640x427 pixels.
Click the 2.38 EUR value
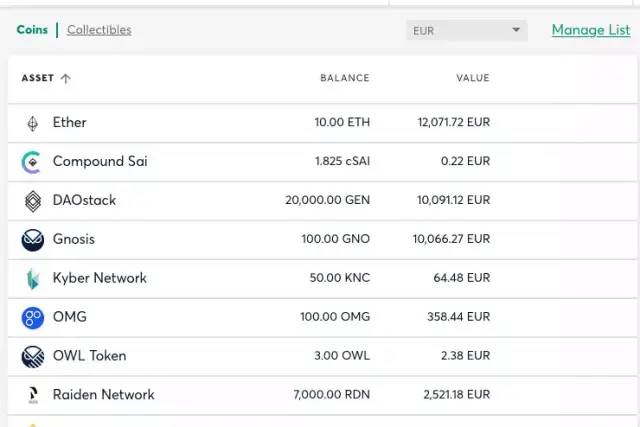click(465, 356)
